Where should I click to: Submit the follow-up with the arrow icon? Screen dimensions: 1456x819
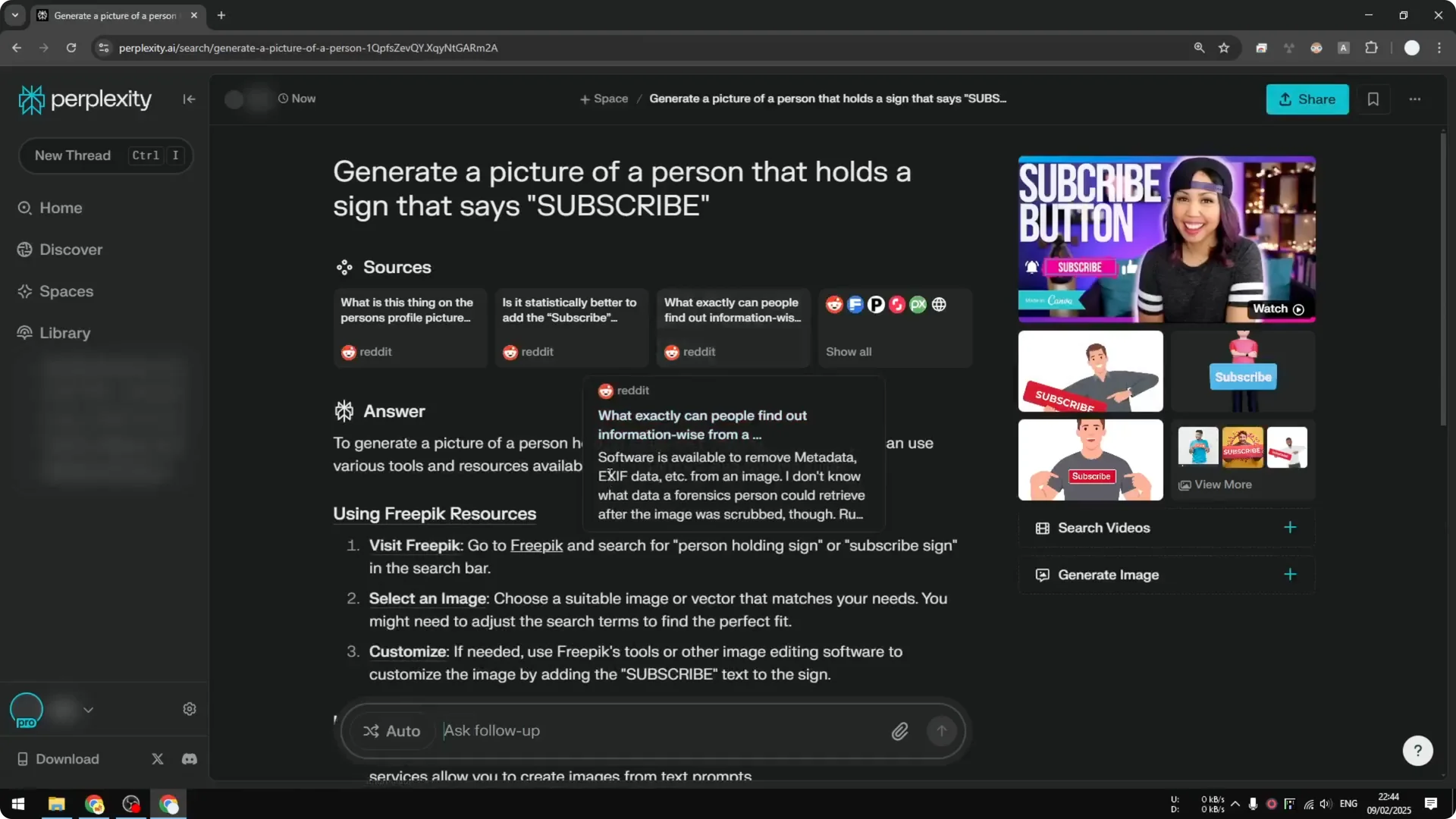point(941,730)
